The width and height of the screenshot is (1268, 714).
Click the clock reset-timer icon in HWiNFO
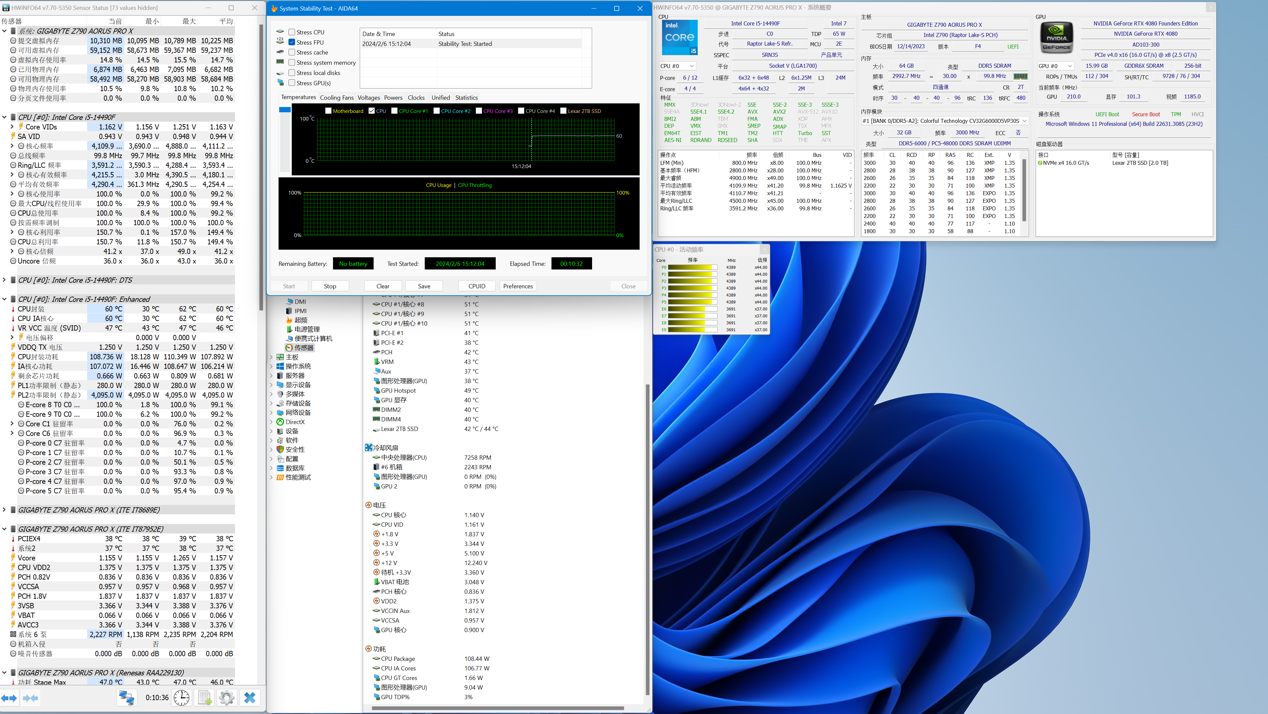pos(181,698)
